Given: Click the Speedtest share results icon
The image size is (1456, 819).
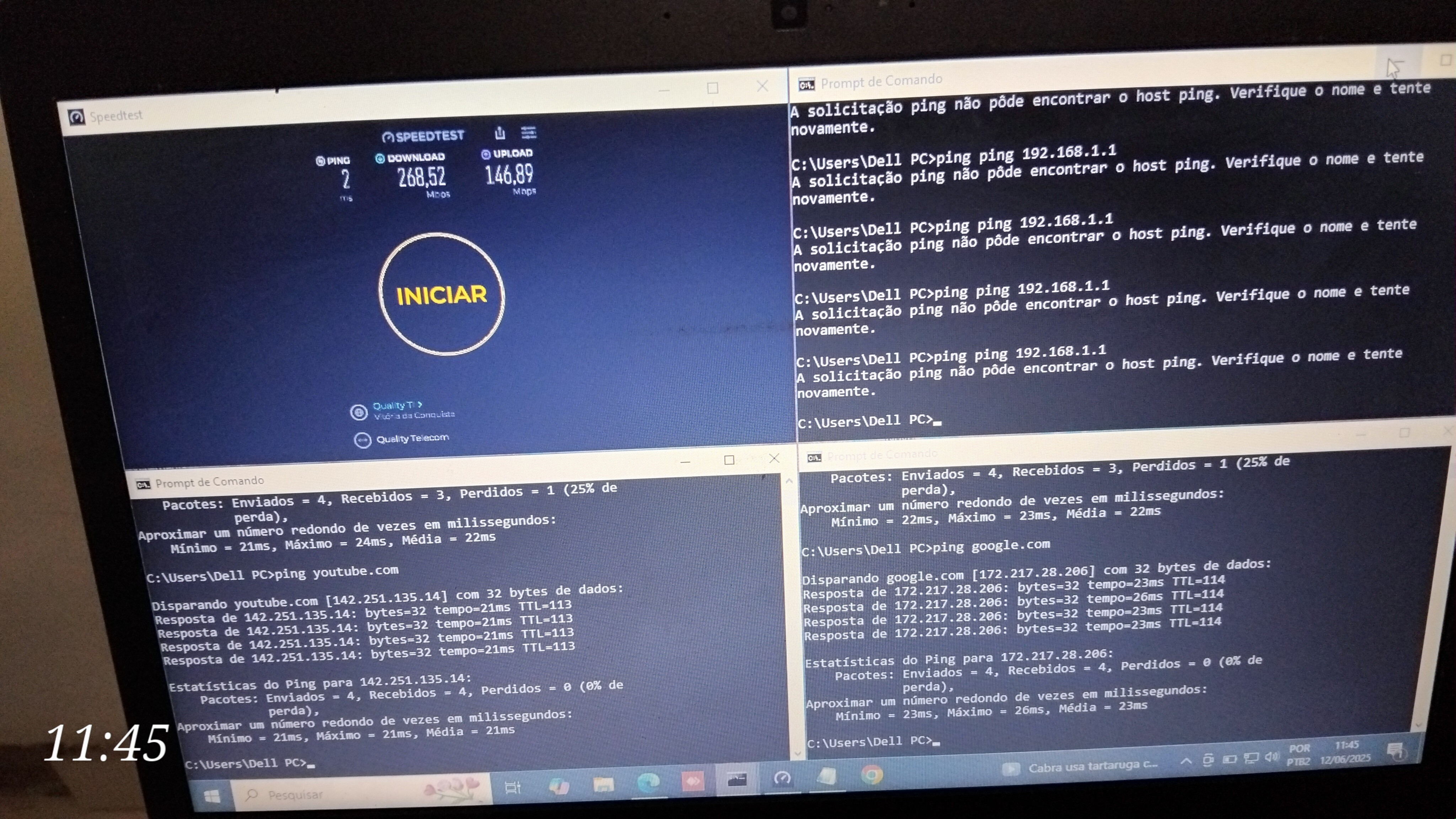Looking at the screenshot, I should tap(500, 133).
